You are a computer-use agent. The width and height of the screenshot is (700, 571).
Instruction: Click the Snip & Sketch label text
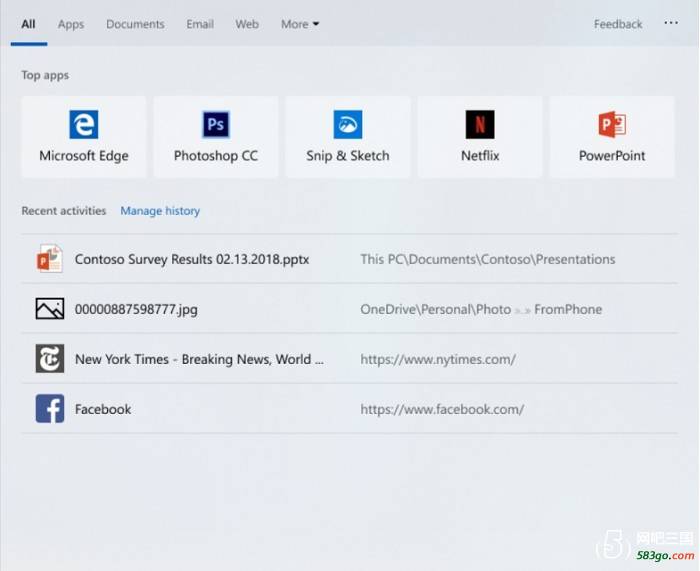(x=348, y=156)
